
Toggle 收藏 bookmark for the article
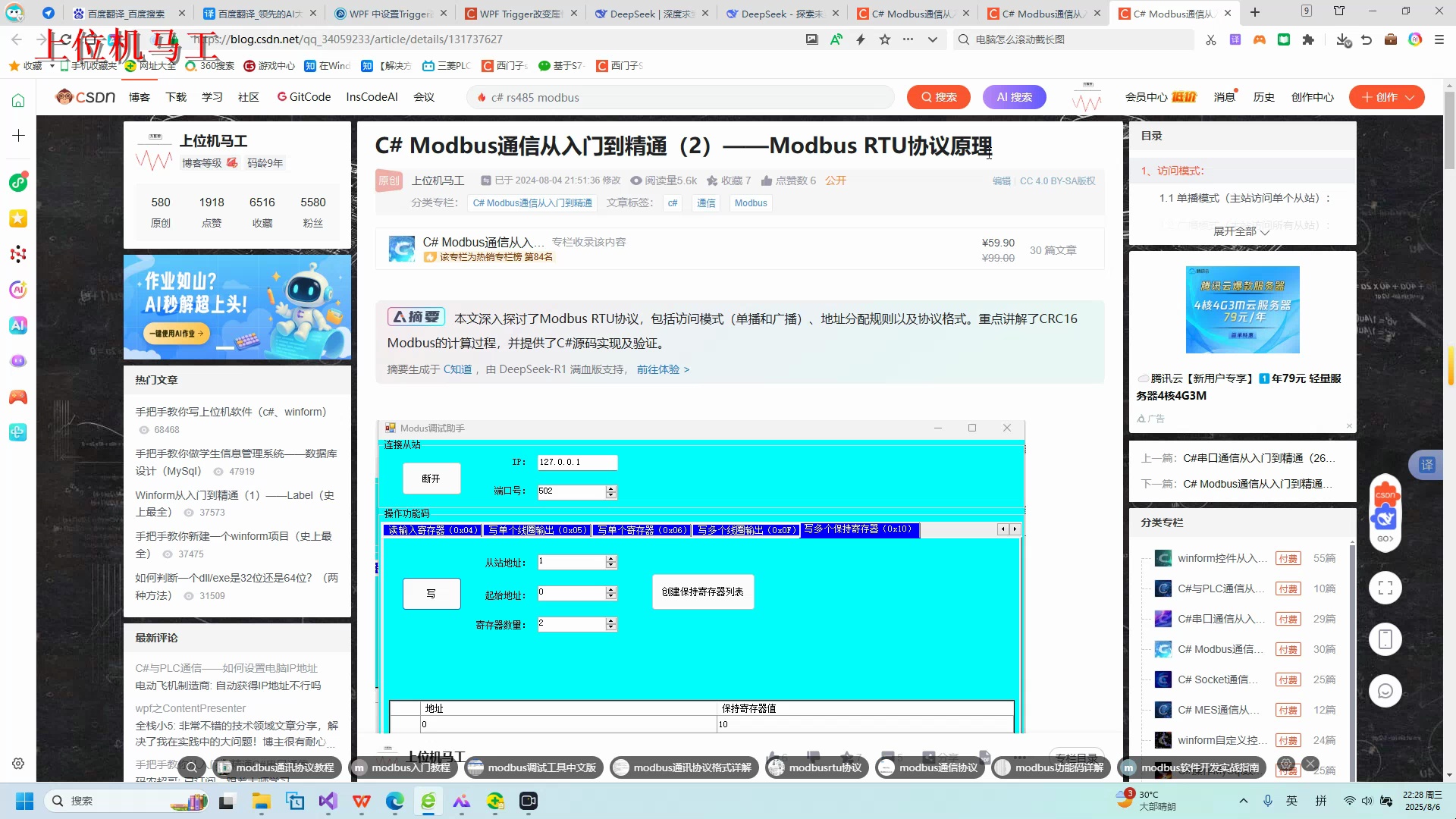[x=730, y=180]
